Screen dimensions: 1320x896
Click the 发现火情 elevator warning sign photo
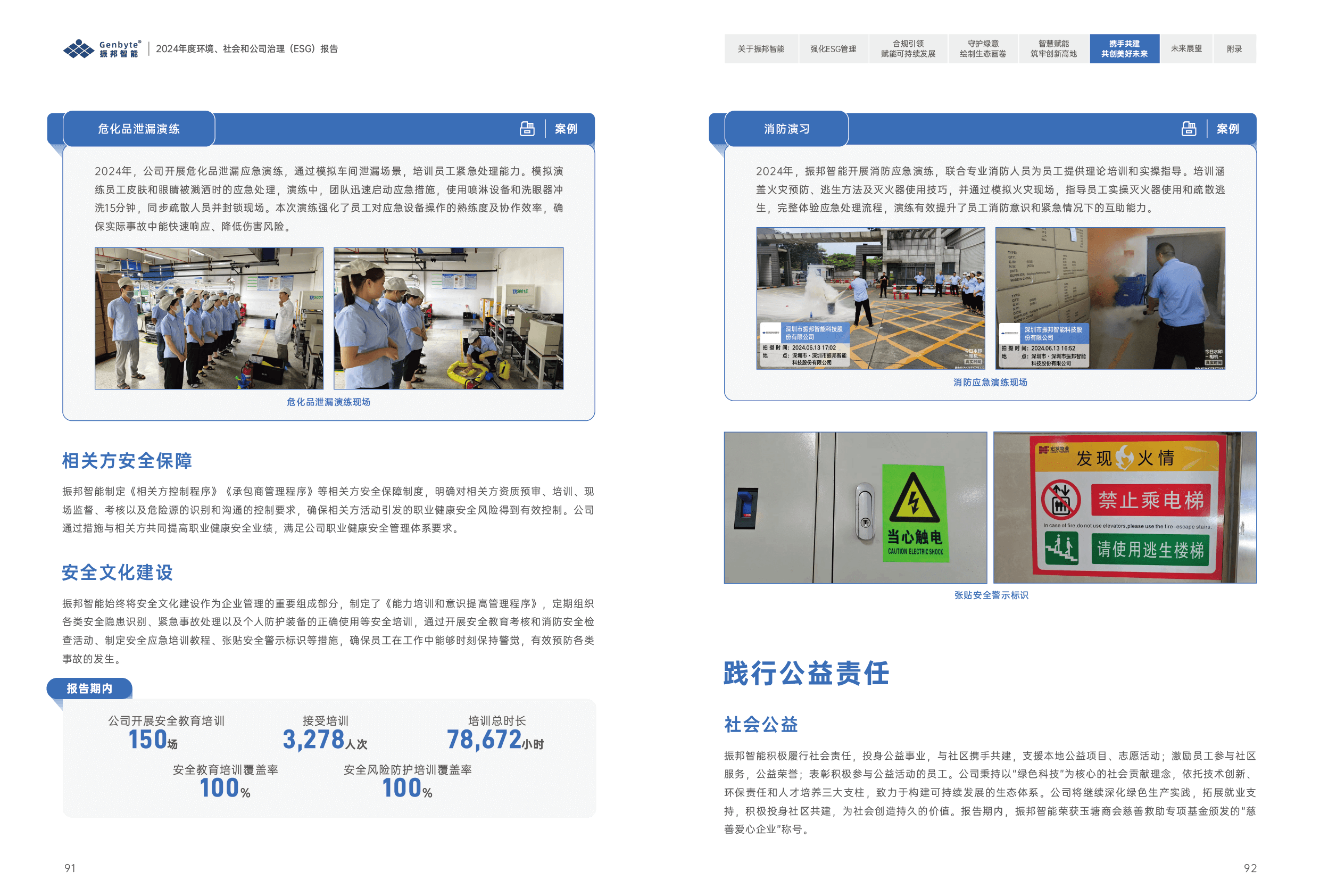click(1125, 508)
